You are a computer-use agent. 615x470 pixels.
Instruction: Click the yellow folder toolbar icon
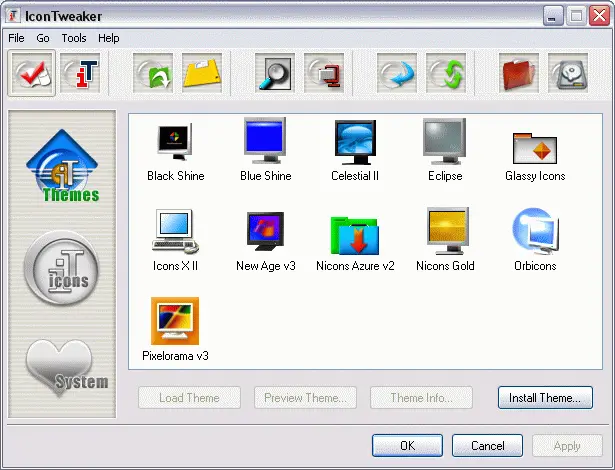click(202, 73)
